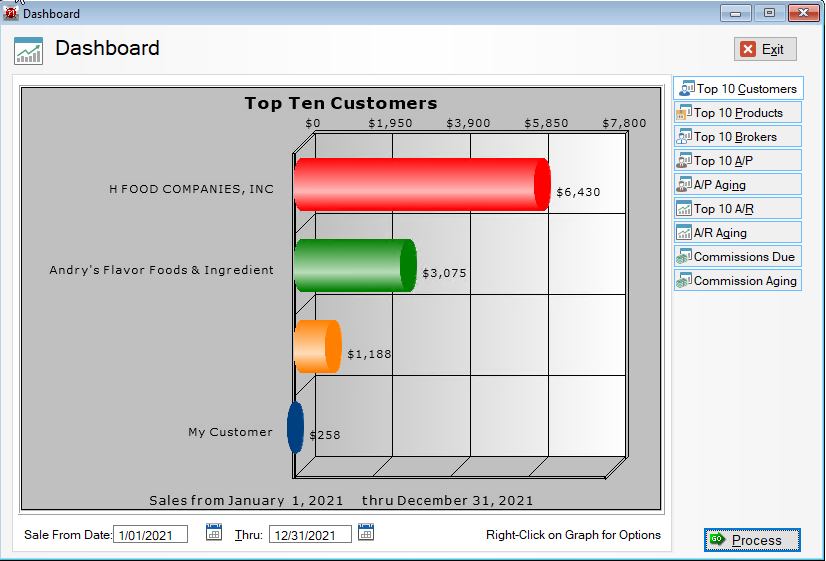Click the red X icon on Exit
The height and width of the screenshot is (561, 826).
point(748,49)
